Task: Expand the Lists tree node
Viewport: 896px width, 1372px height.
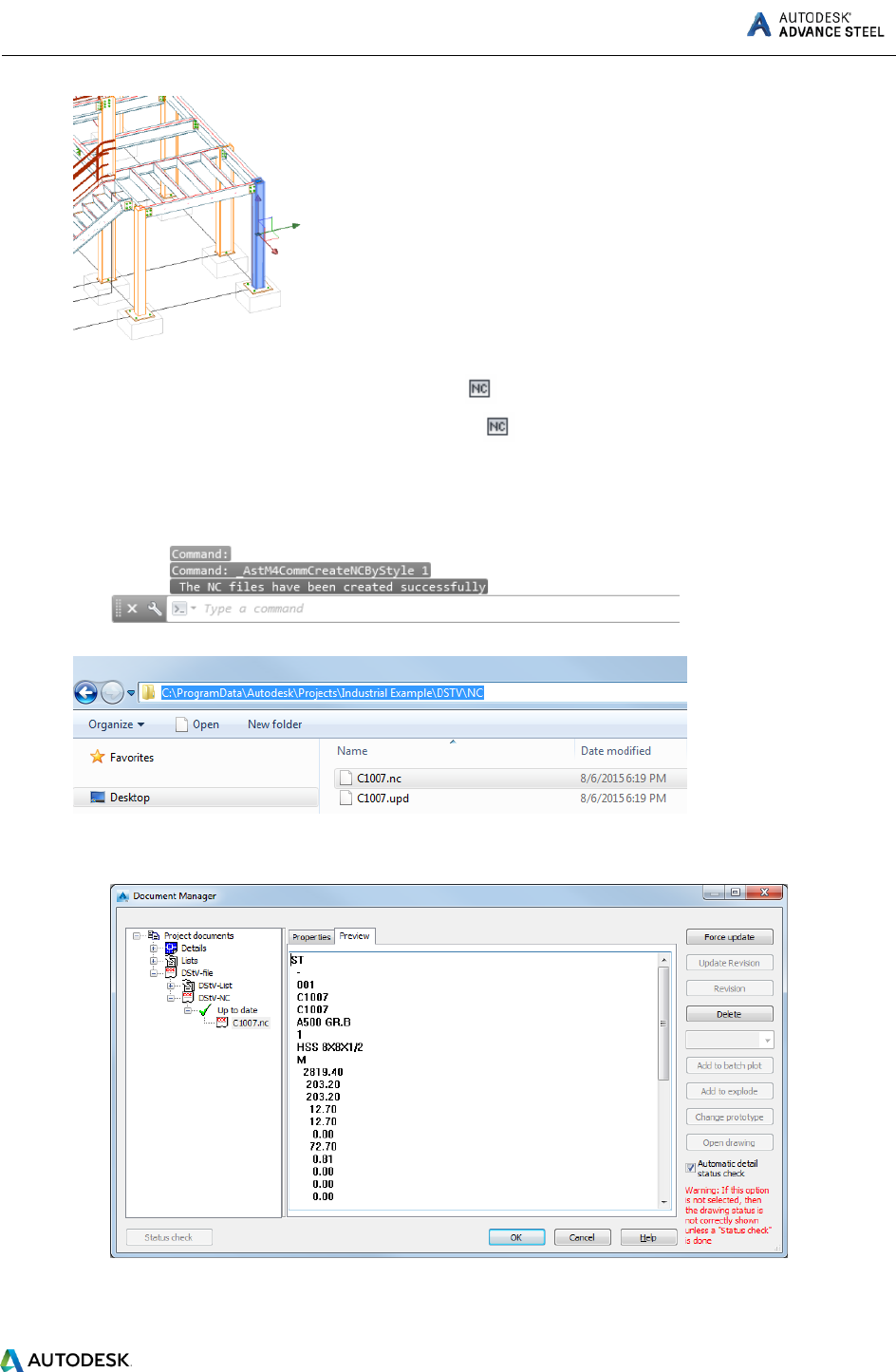Action: point(154,961)
